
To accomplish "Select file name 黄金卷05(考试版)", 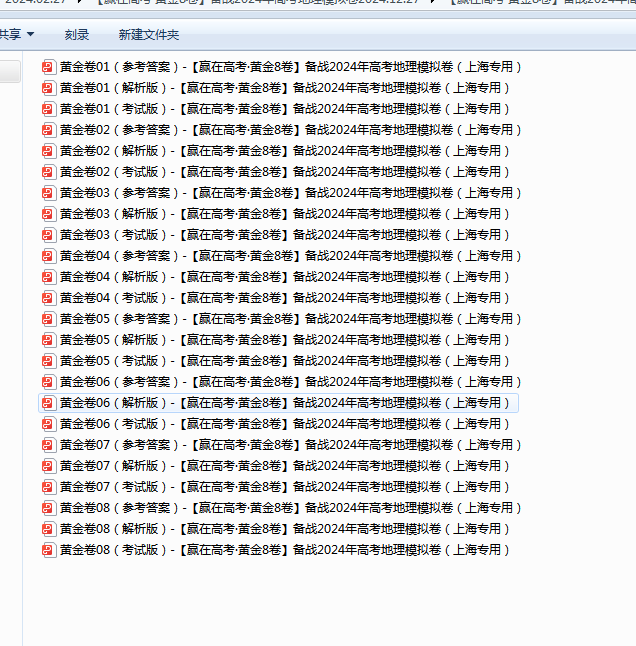I will click(x=285, y=361).
